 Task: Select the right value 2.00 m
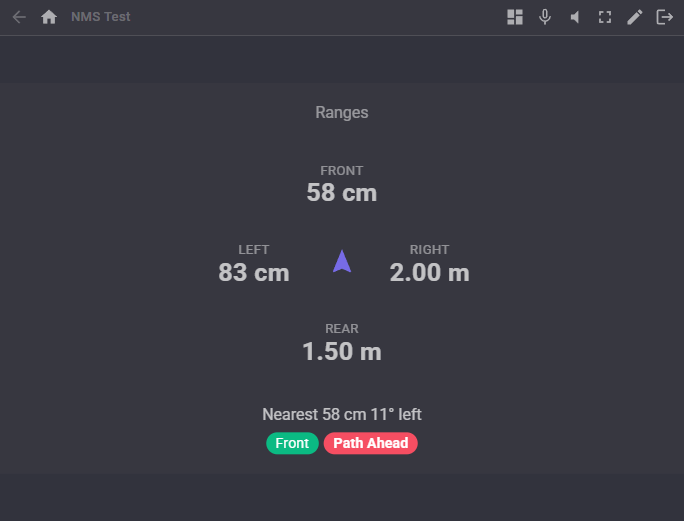click(430, 272)
